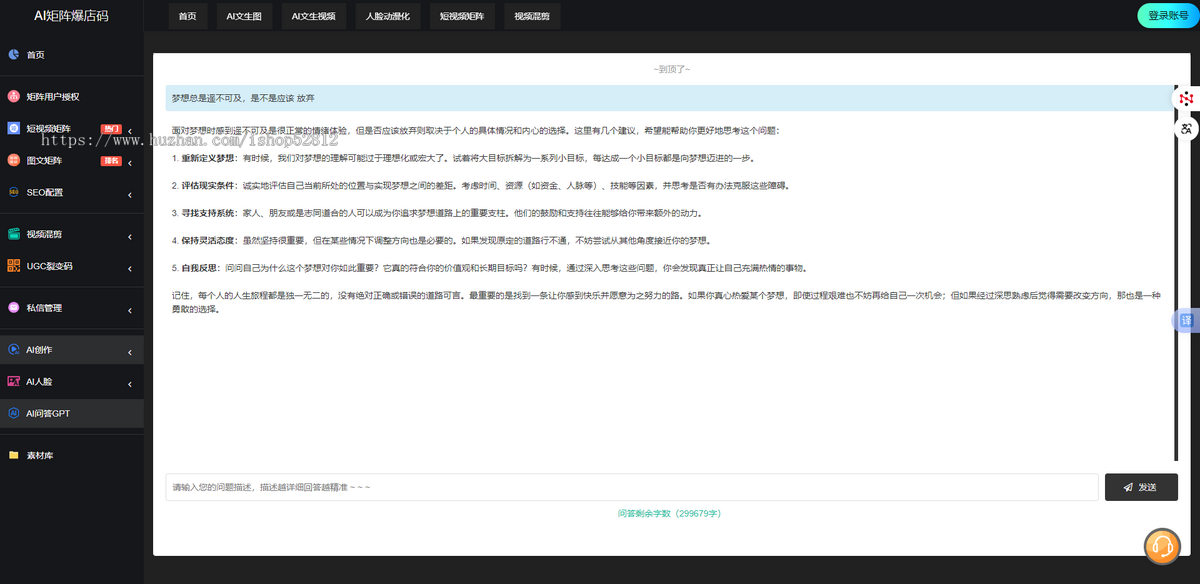Screen dimensions: 1200x584
Task: Click the 矩阵用户授权 sidebar icon
Action: click(x=14, y=97)
